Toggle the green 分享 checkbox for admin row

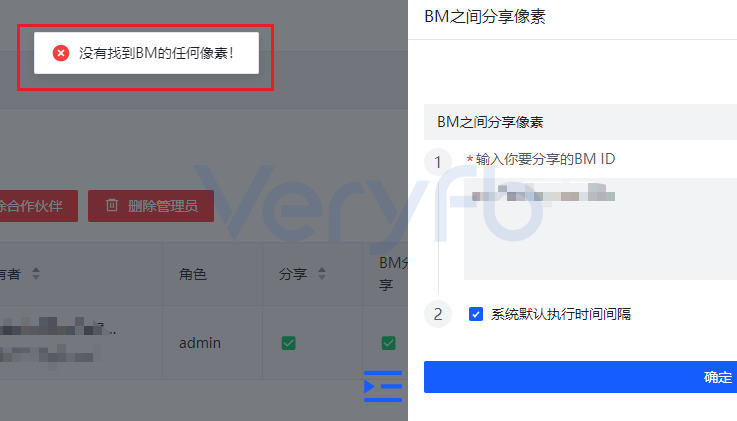pyautogui.click(x=289, y=343)
